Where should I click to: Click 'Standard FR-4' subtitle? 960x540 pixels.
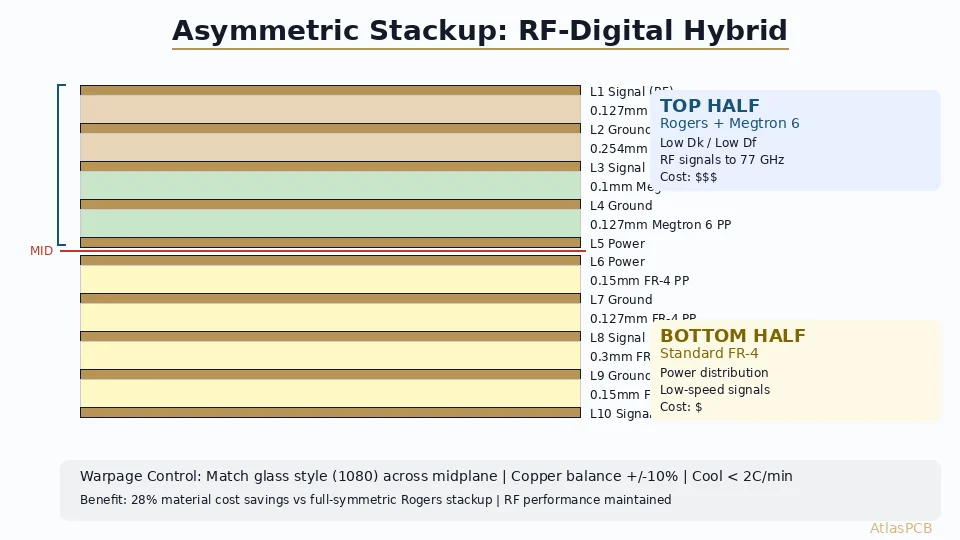click(709, 353)
